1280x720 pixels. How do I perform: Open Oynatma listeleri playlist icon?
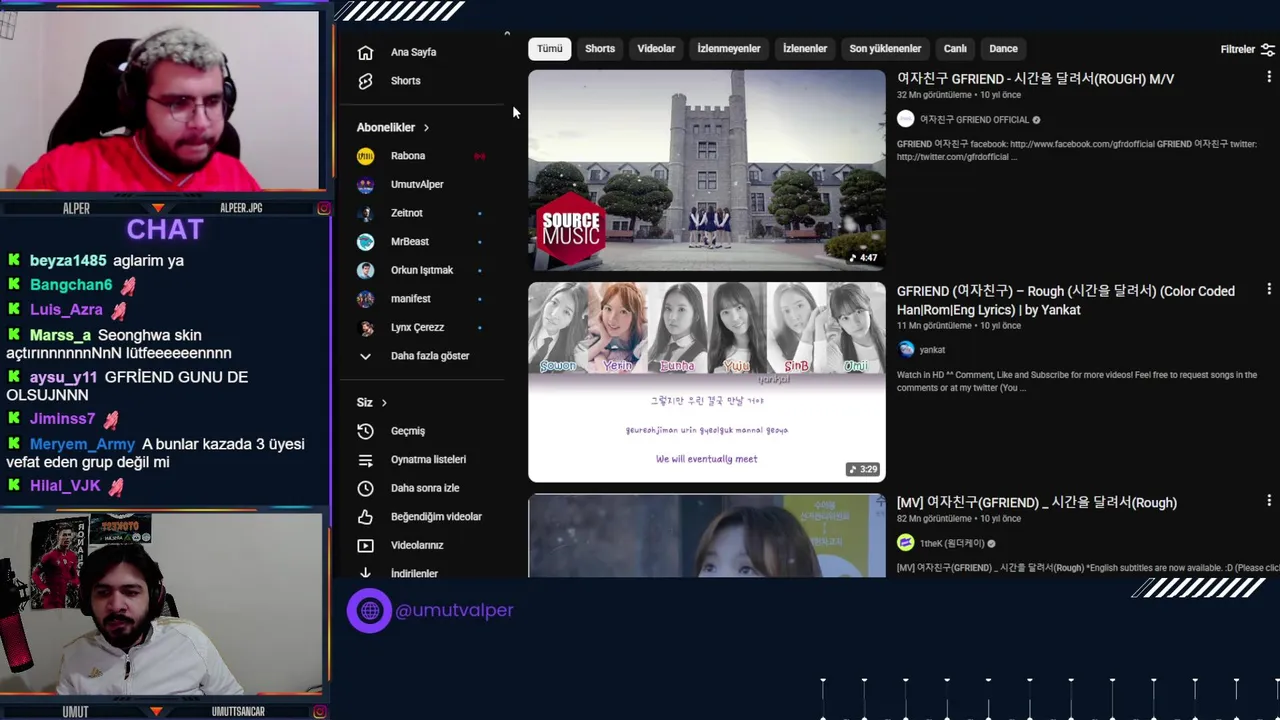click(x=366, y=460)
